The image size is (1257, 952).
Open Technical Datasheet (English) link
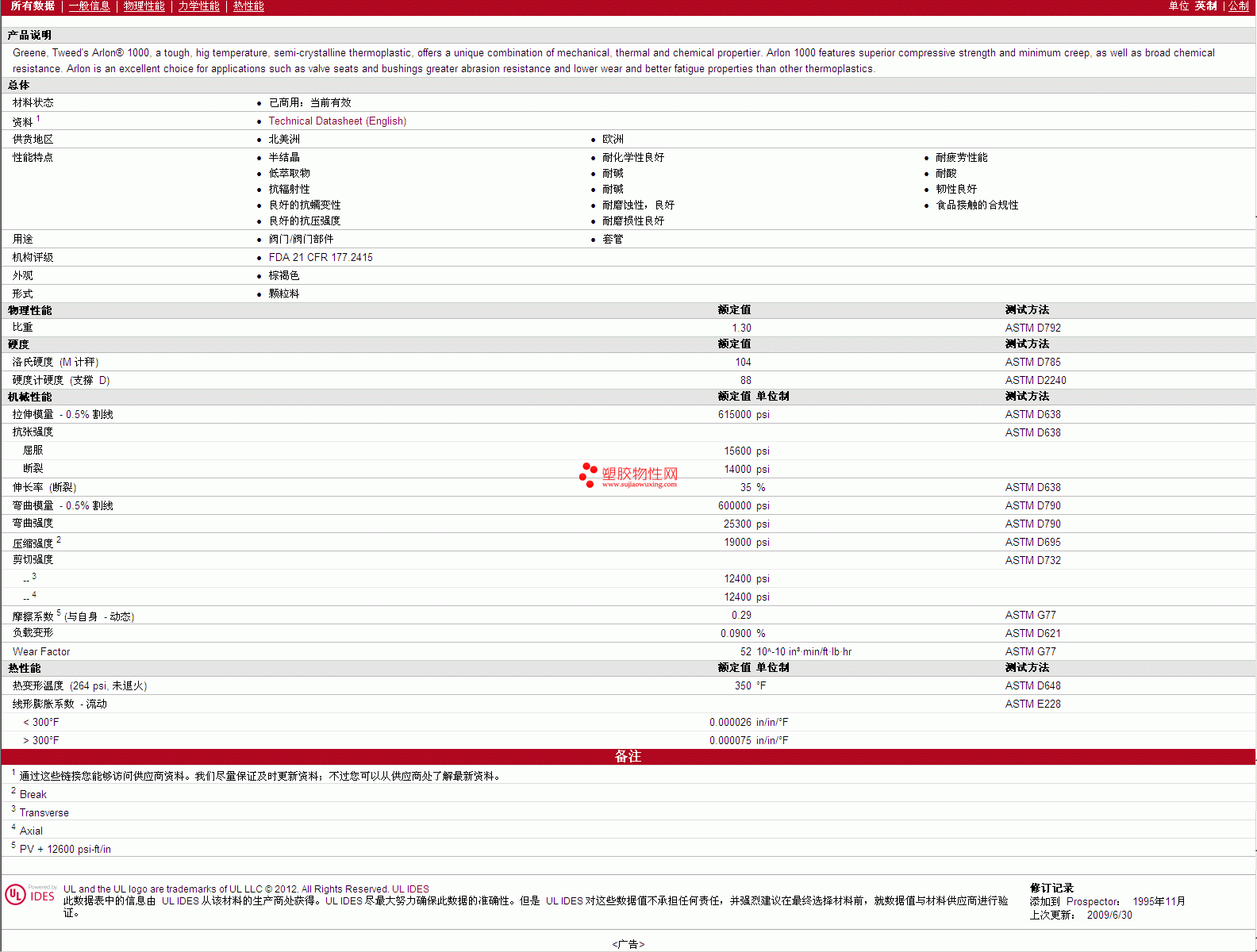click(337, 121)
